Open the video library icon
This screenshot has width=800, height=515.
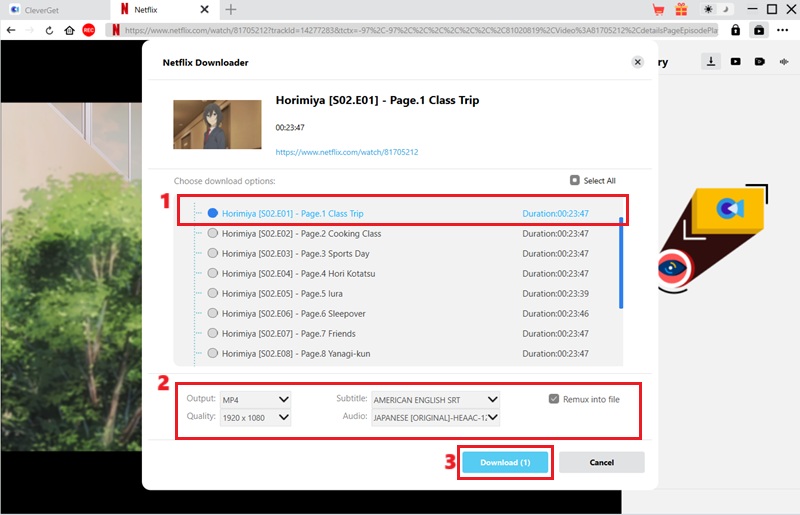click(735, 62)
